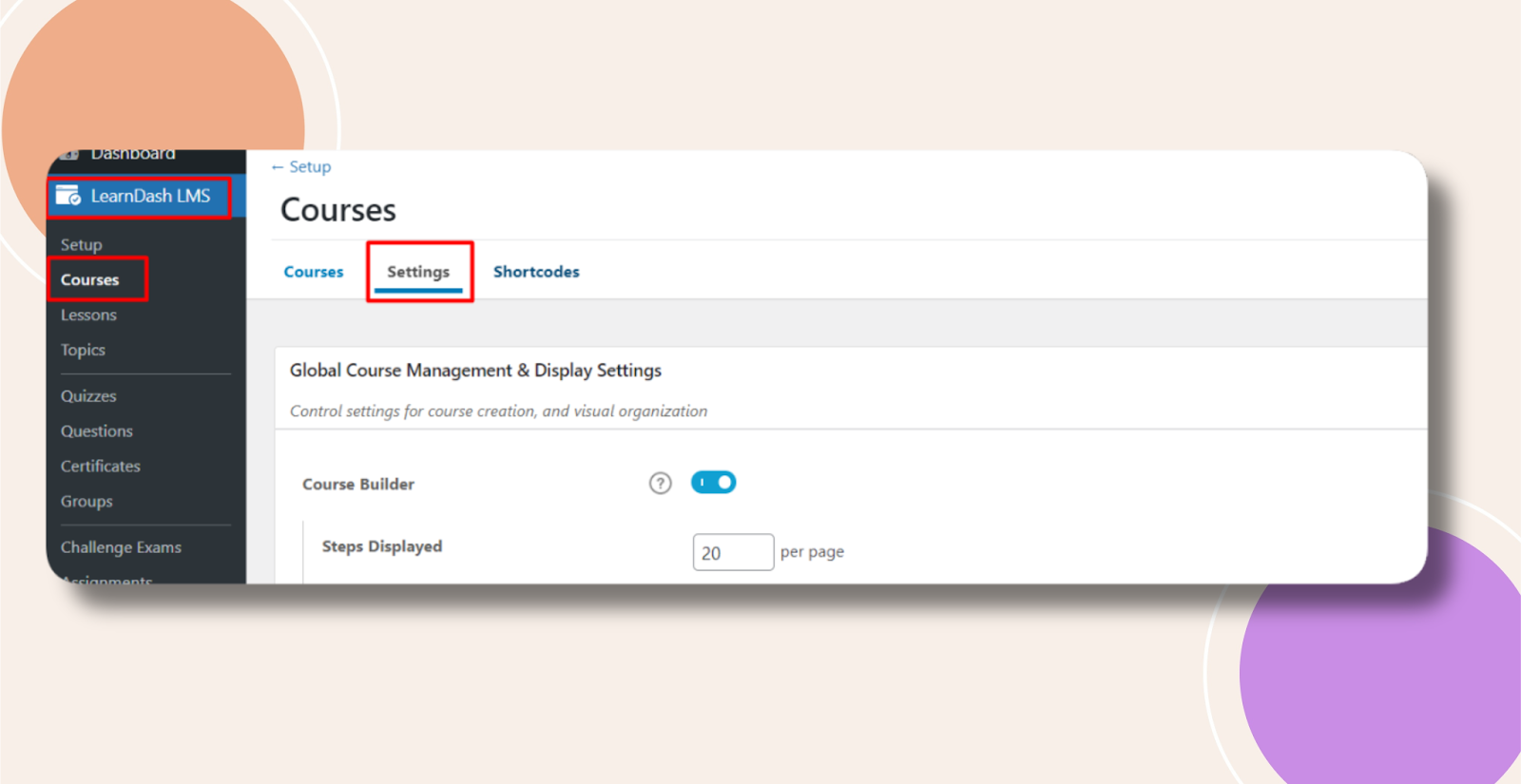Open Topics in the sidebar
1521x784 pixels.
[83, 350]
